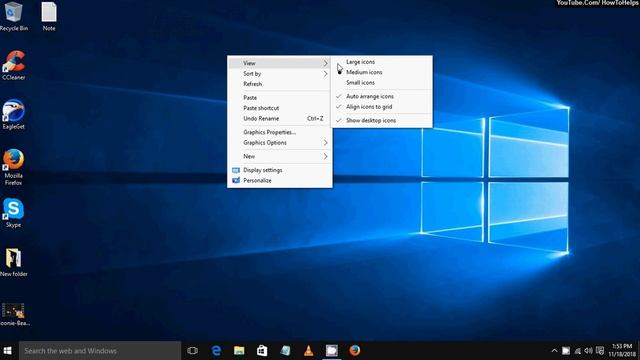This screenshot has height=360, width=640.
Task: Click the Personalize menu icon
Action: pyautogui.click(x=236, y=180)
